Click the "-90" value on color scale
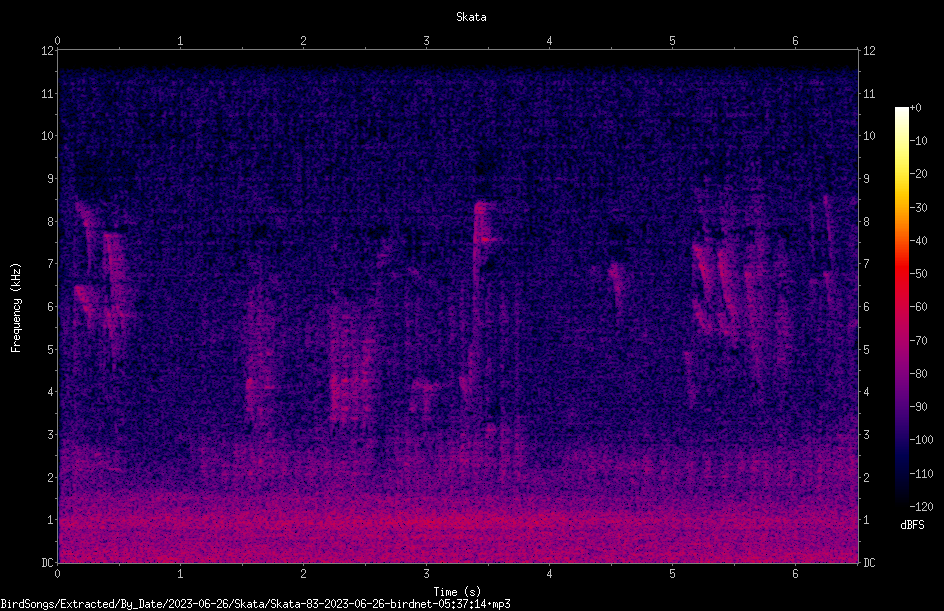 pos(918,407)
